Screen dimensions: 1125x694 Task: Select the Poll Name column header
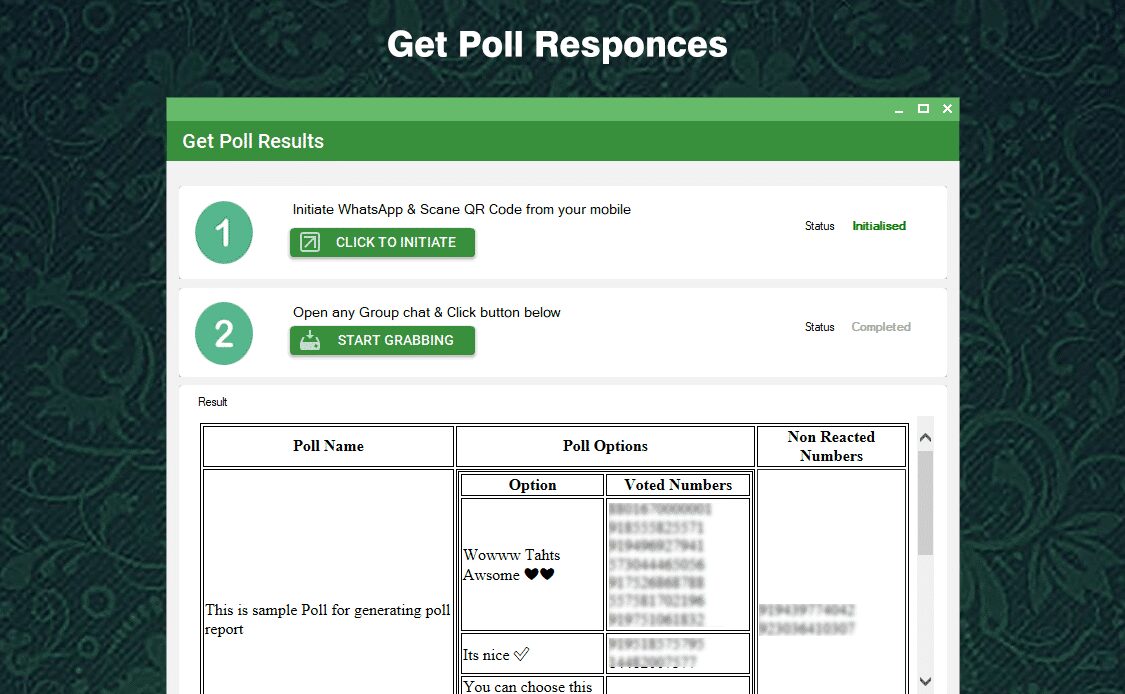328,446
